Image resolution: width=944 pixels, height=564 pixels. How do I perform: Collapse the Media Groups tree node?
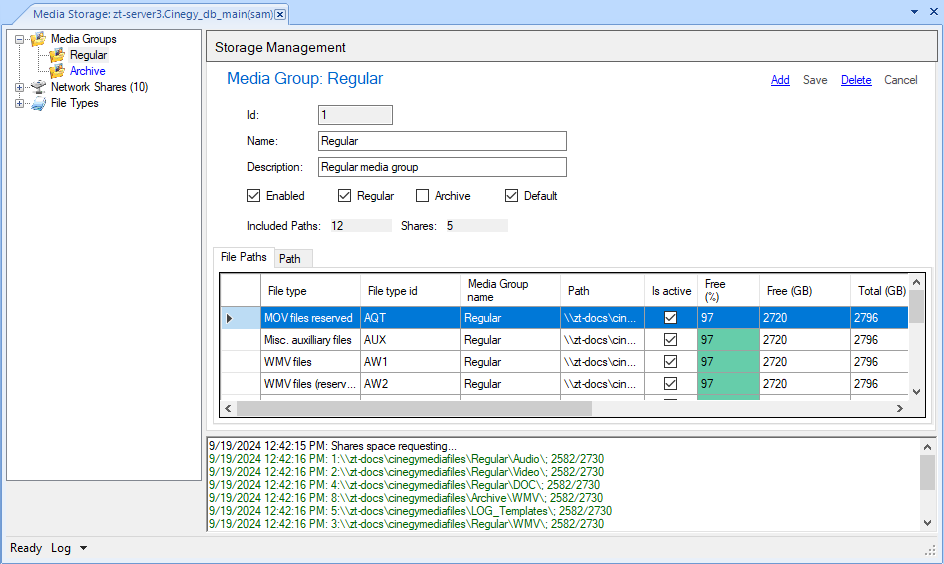(x=19, y=39)
